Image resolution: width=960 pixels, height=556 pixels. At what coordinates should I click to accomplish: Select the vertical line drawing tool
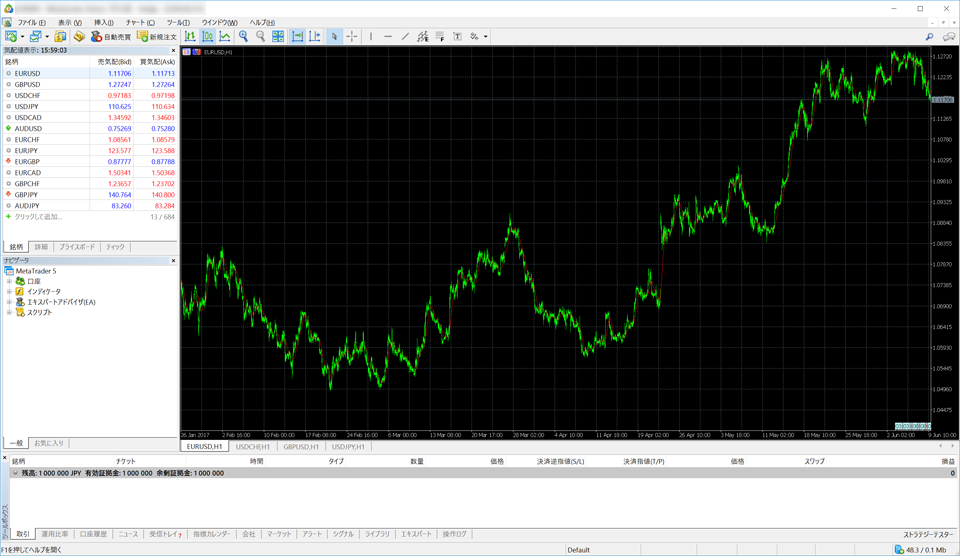(x=371, y=37)
